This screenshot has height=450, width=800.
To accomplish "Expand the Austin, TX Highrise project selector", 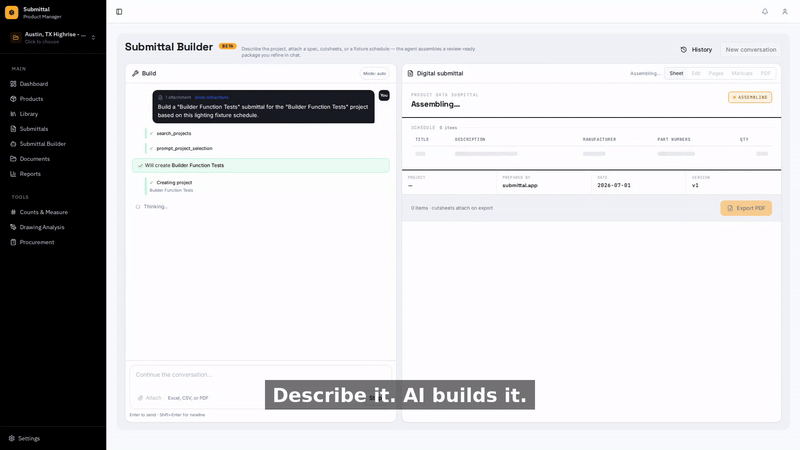I will tap(53, 37).
